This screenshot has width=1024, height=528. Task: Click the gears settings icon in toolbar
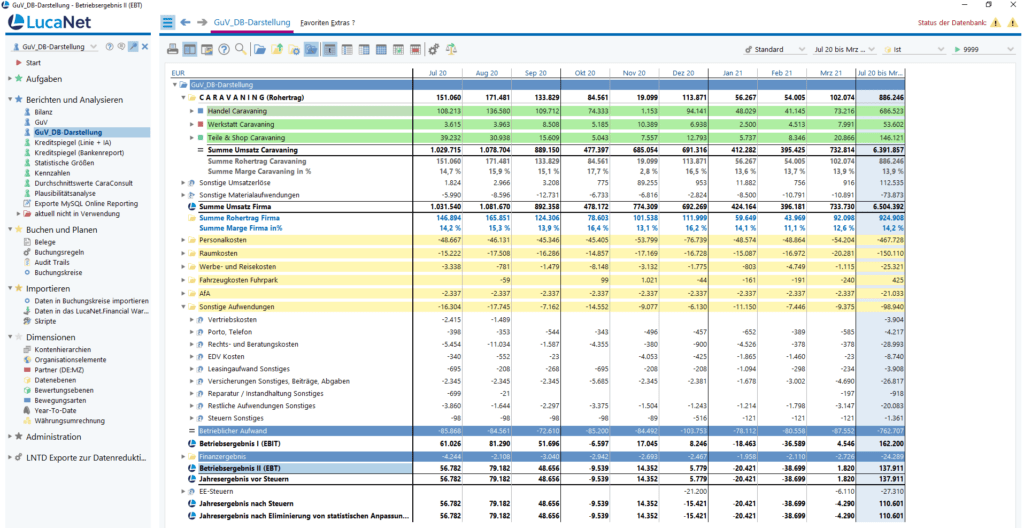(x=433, y=48)
